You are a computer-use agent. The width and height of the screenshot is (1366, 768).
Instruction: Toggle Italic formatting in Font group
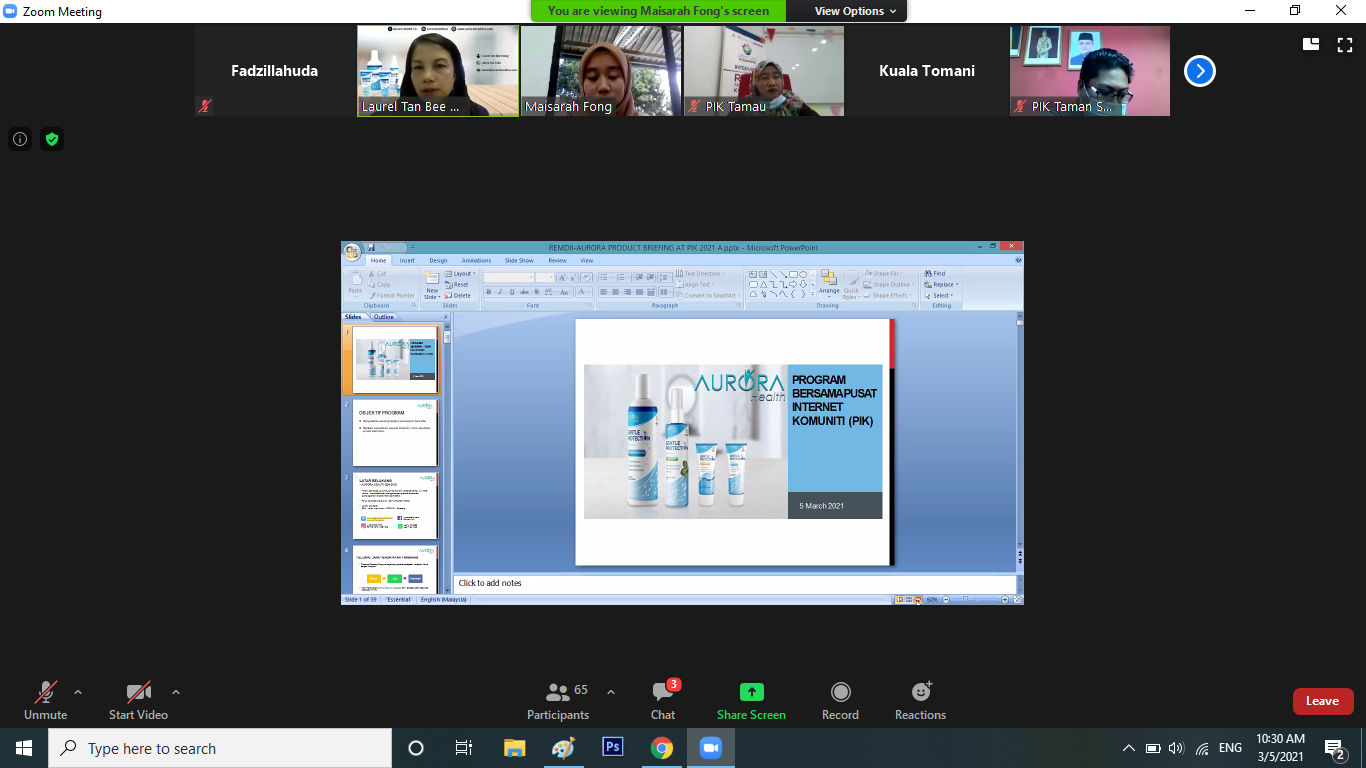pyautogui.click(x=500, y=292)
